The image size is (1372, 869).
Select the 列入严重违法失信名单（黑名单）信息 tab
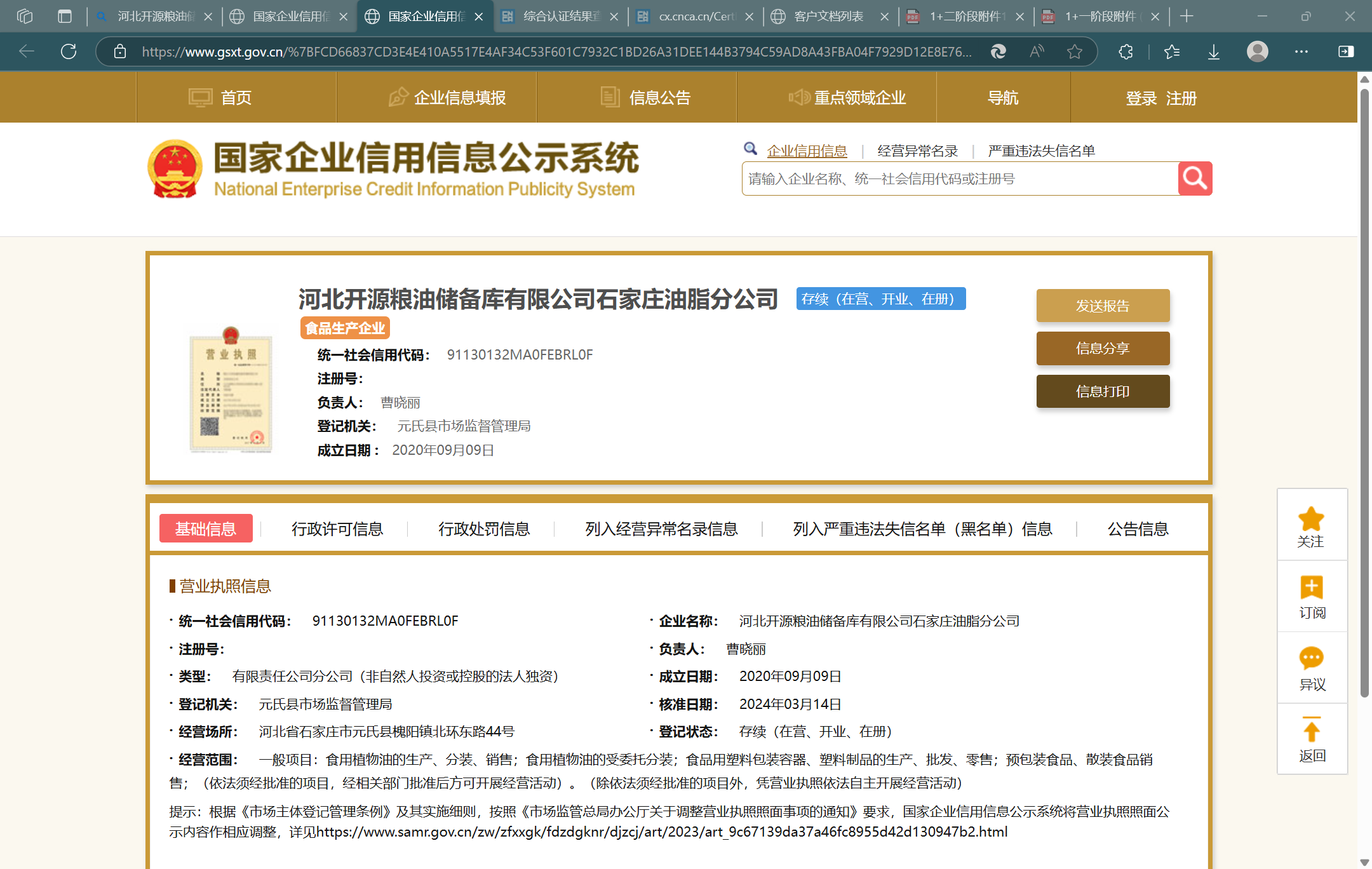922,529
